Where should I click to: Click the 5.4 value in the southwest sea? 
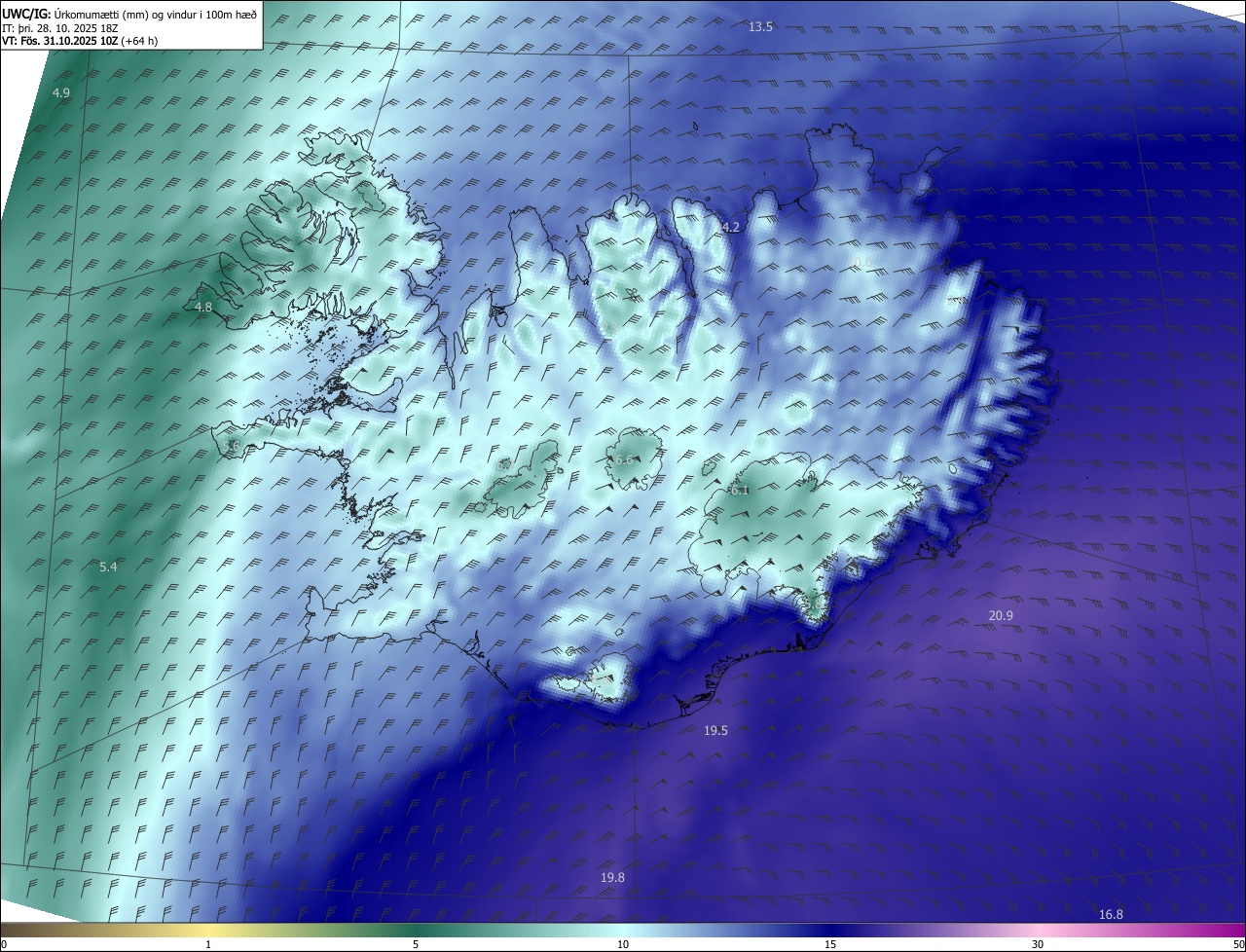pos(108,568)
